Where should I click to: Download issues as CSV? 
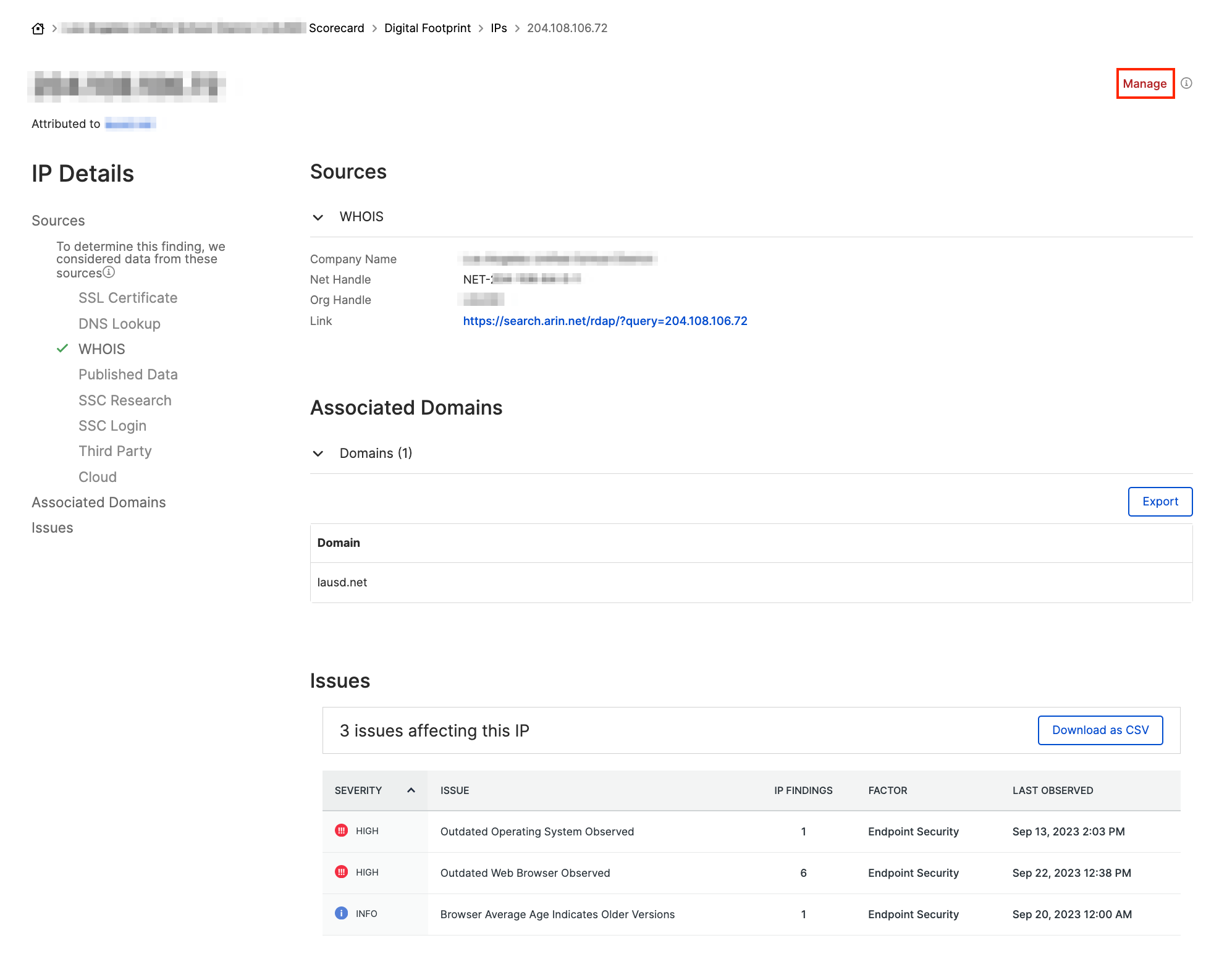coord(1100,730)
